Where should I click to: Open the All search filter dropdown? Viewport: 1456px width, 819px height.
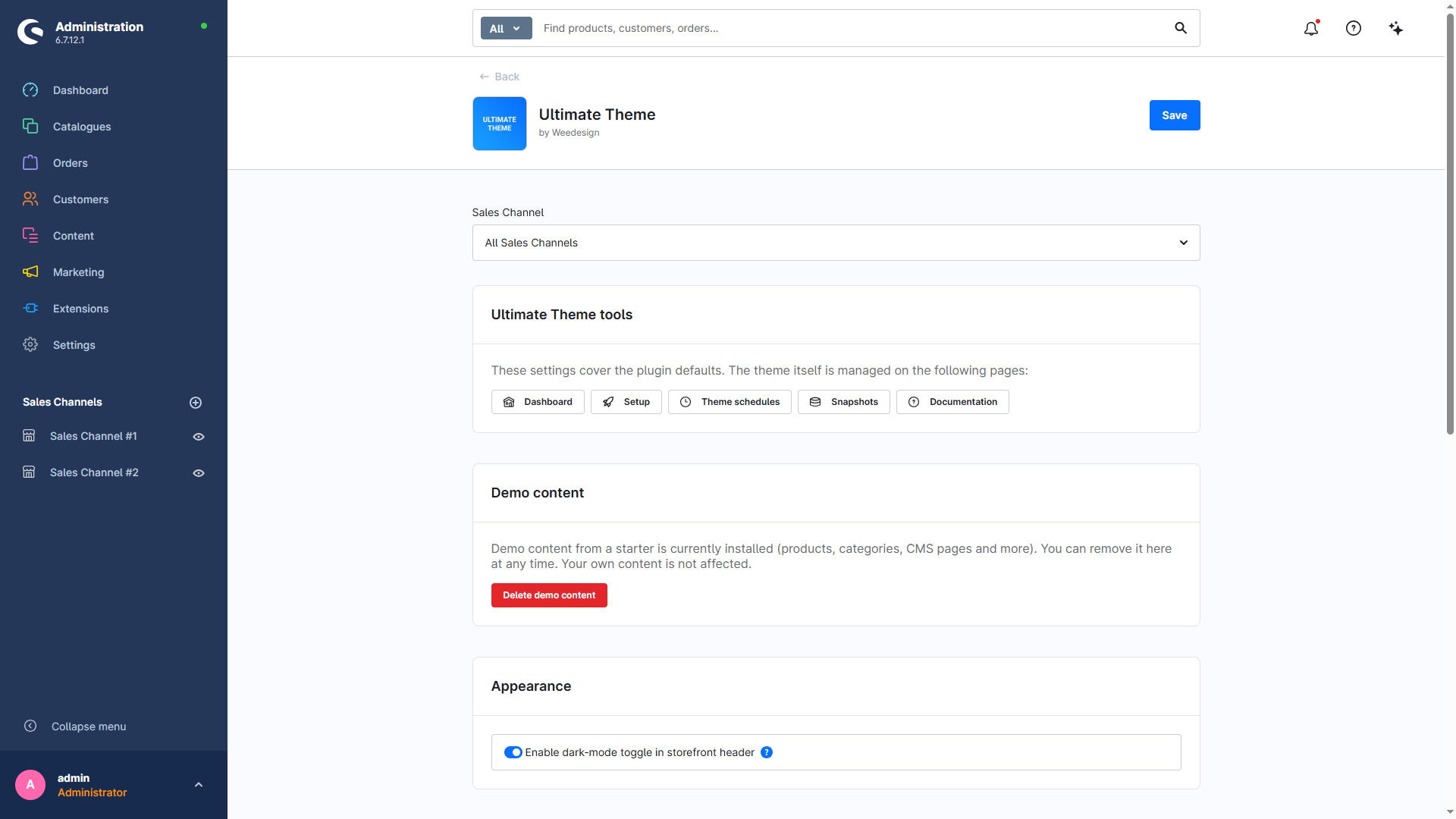[x=506, y=28]
